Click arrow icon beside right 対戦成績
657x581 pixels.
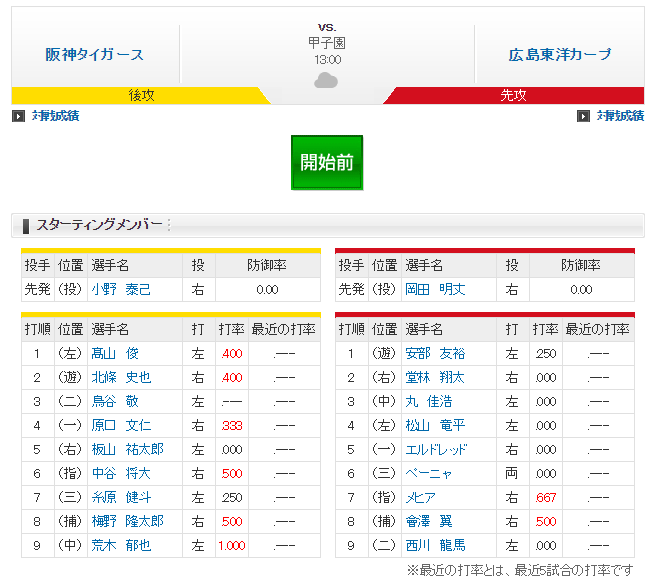pos(583,116)
